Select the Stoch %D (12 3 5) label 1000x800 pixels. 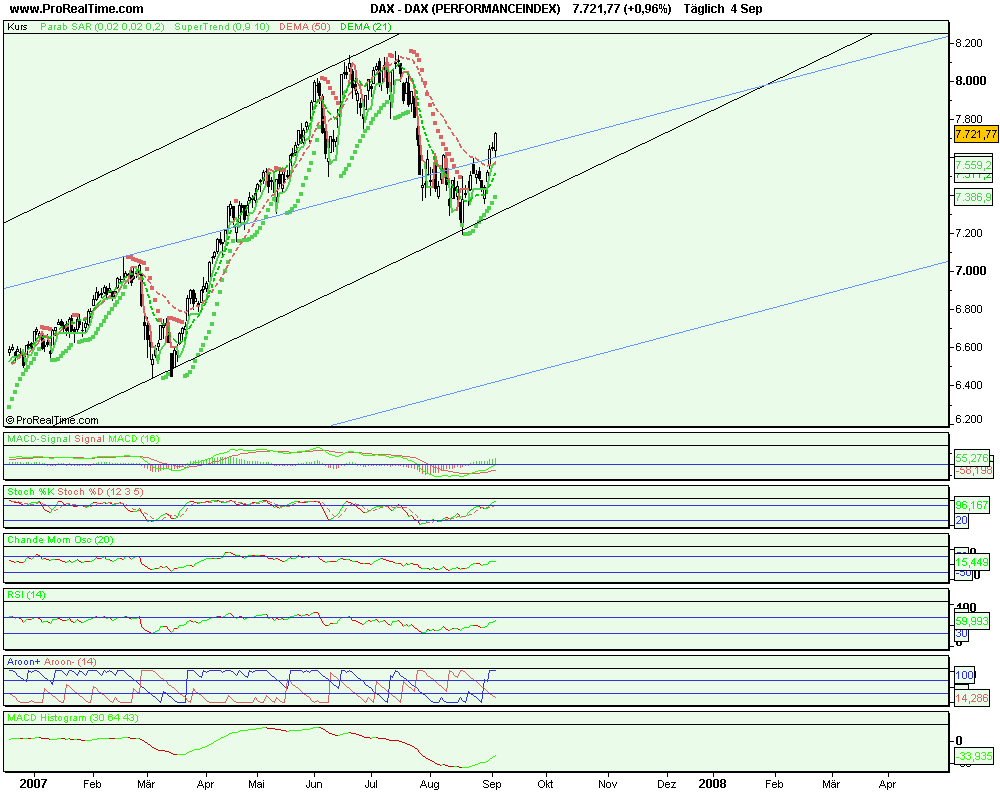(x=101, y=492)
